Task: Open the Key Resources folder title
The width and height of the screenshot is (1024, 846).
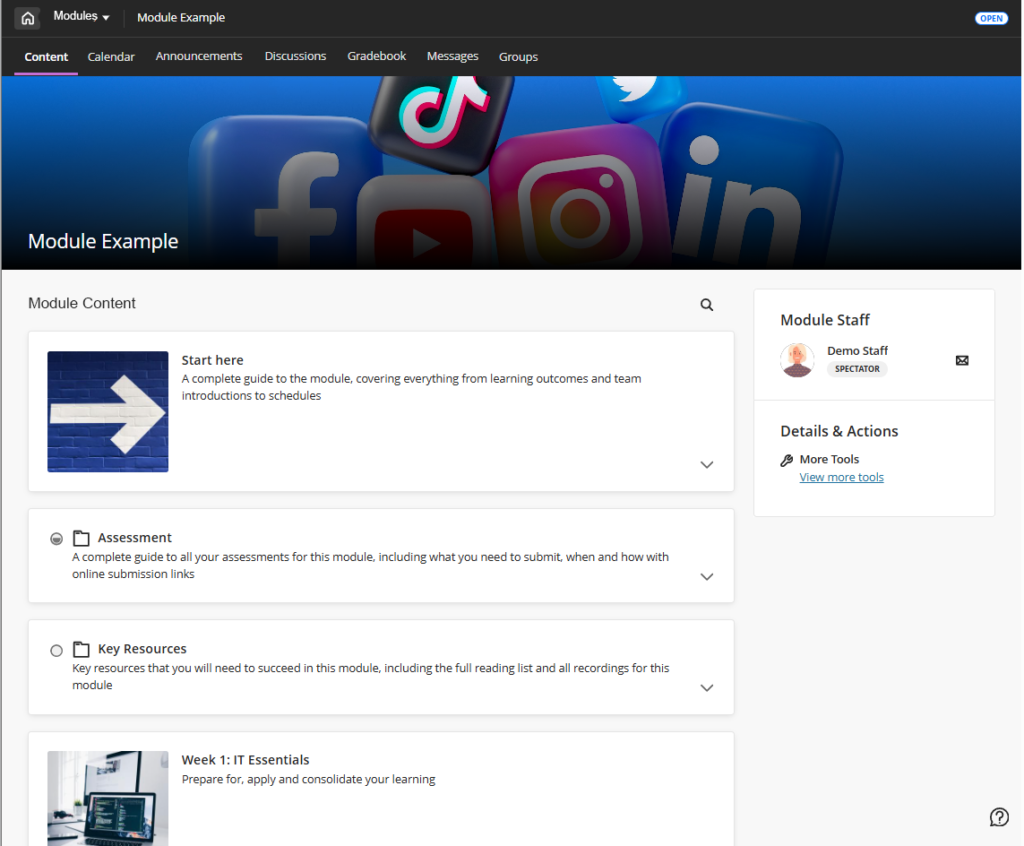Action: point(142,649)
